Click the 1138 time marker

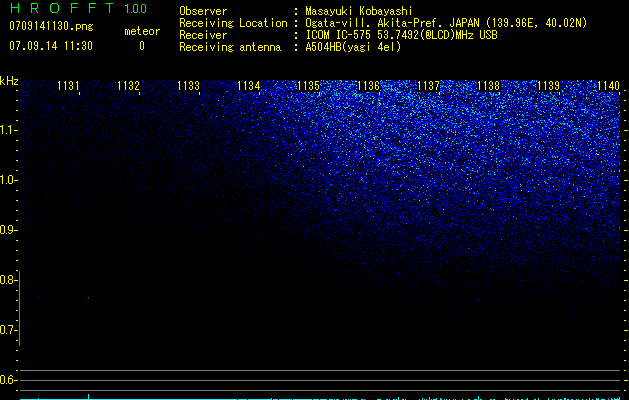(x=489, y=85)
